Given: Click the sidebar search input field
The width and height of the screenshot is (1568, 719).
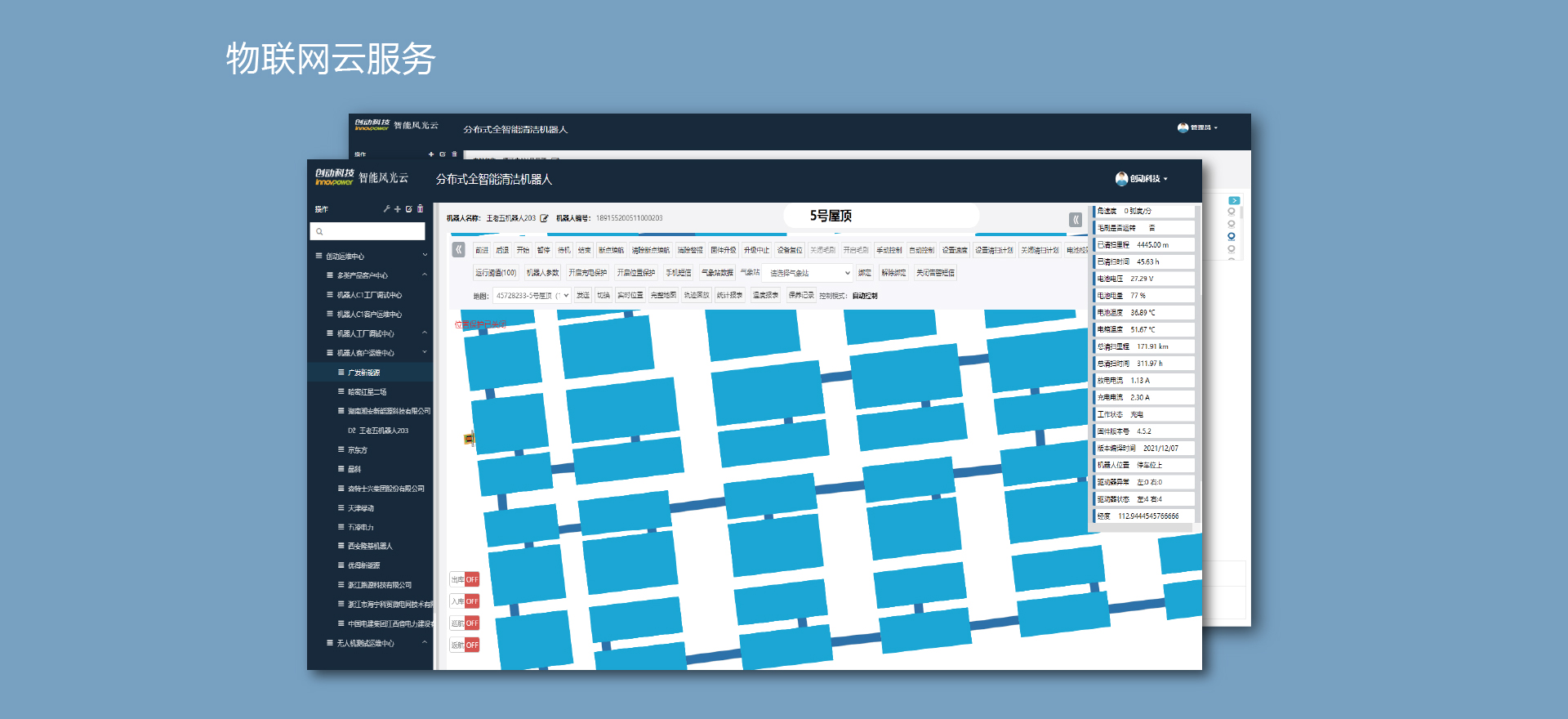Looking at the screenshot, I should (x=367, y=231).
